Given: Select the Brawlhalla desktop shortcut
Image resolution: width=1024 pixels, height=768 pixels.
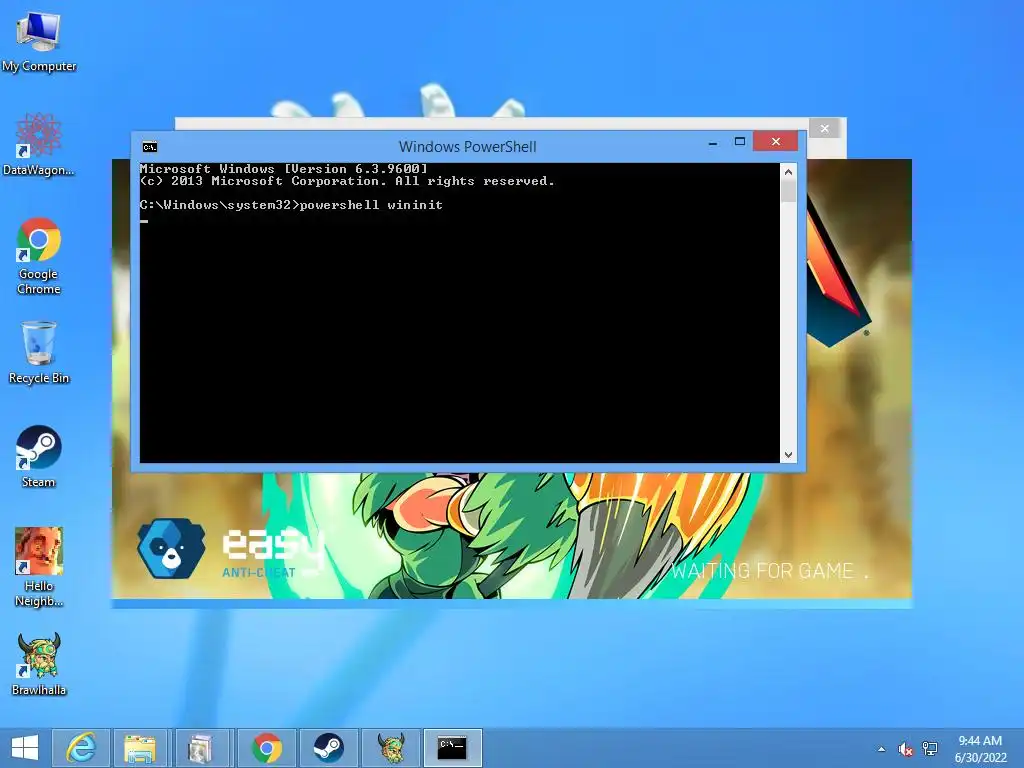Looking at the screenshot, I should (x=39, y=664).
